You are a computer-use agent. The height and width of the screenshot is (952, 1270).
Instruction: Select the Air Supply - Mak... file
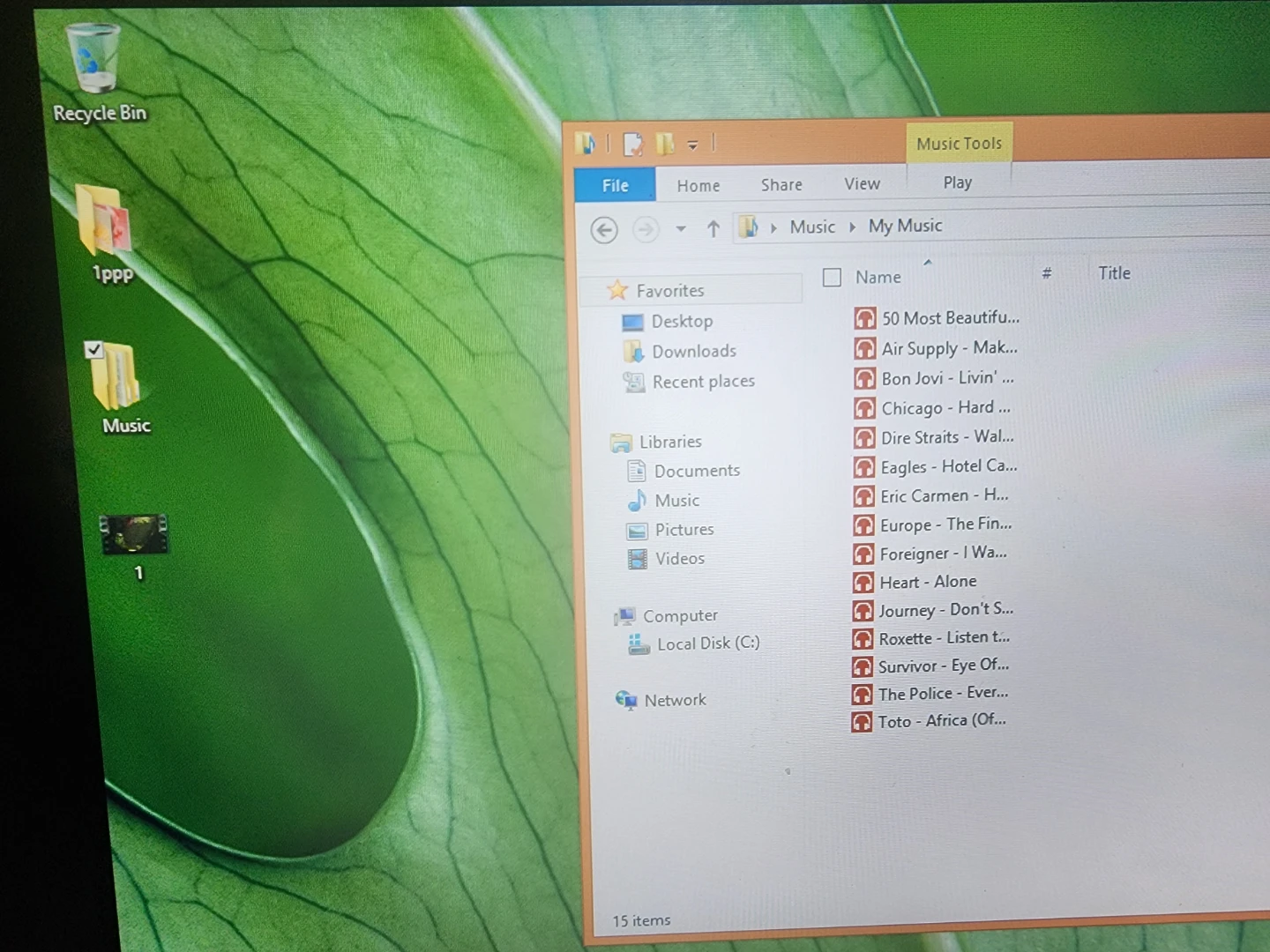[936, 348]
